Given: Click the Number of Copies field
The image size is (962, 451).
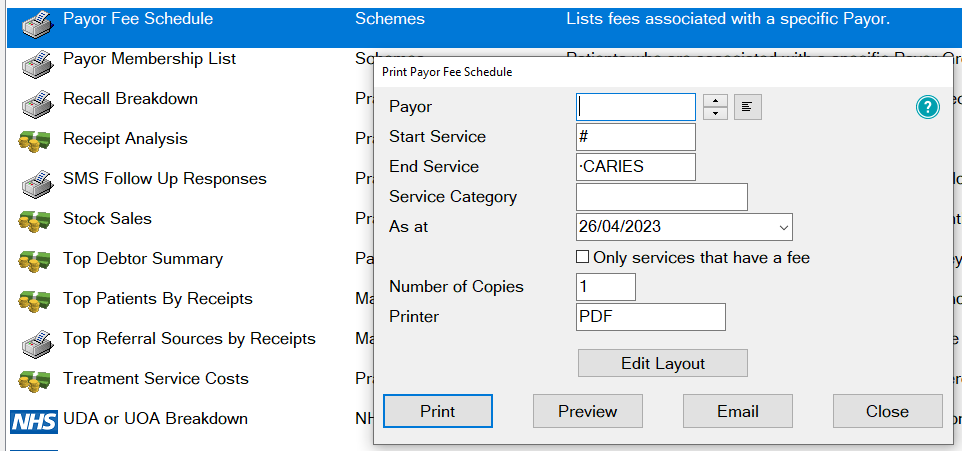Looking at the screenshot, I should pos(606,287).
